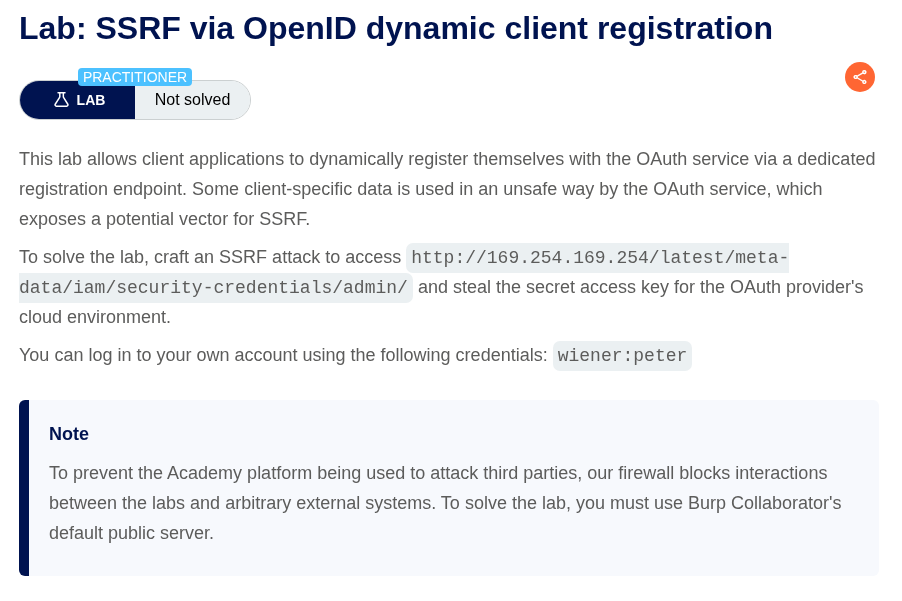Click the data/iam/security-credentials/admin/ code segment

(x=214, y=288)
